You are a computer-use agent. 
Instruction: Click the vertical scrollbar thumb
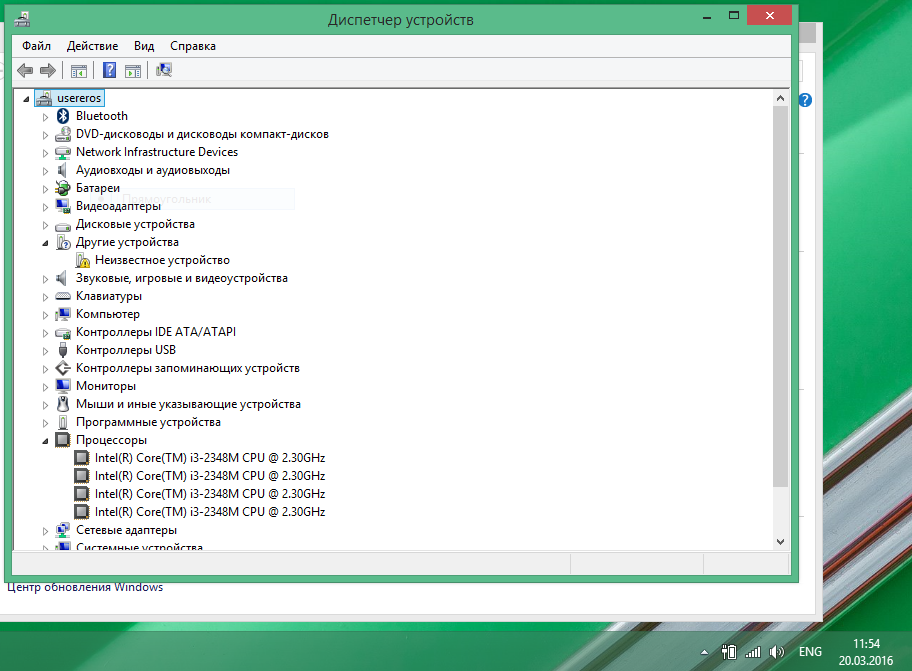coord(781,297)
